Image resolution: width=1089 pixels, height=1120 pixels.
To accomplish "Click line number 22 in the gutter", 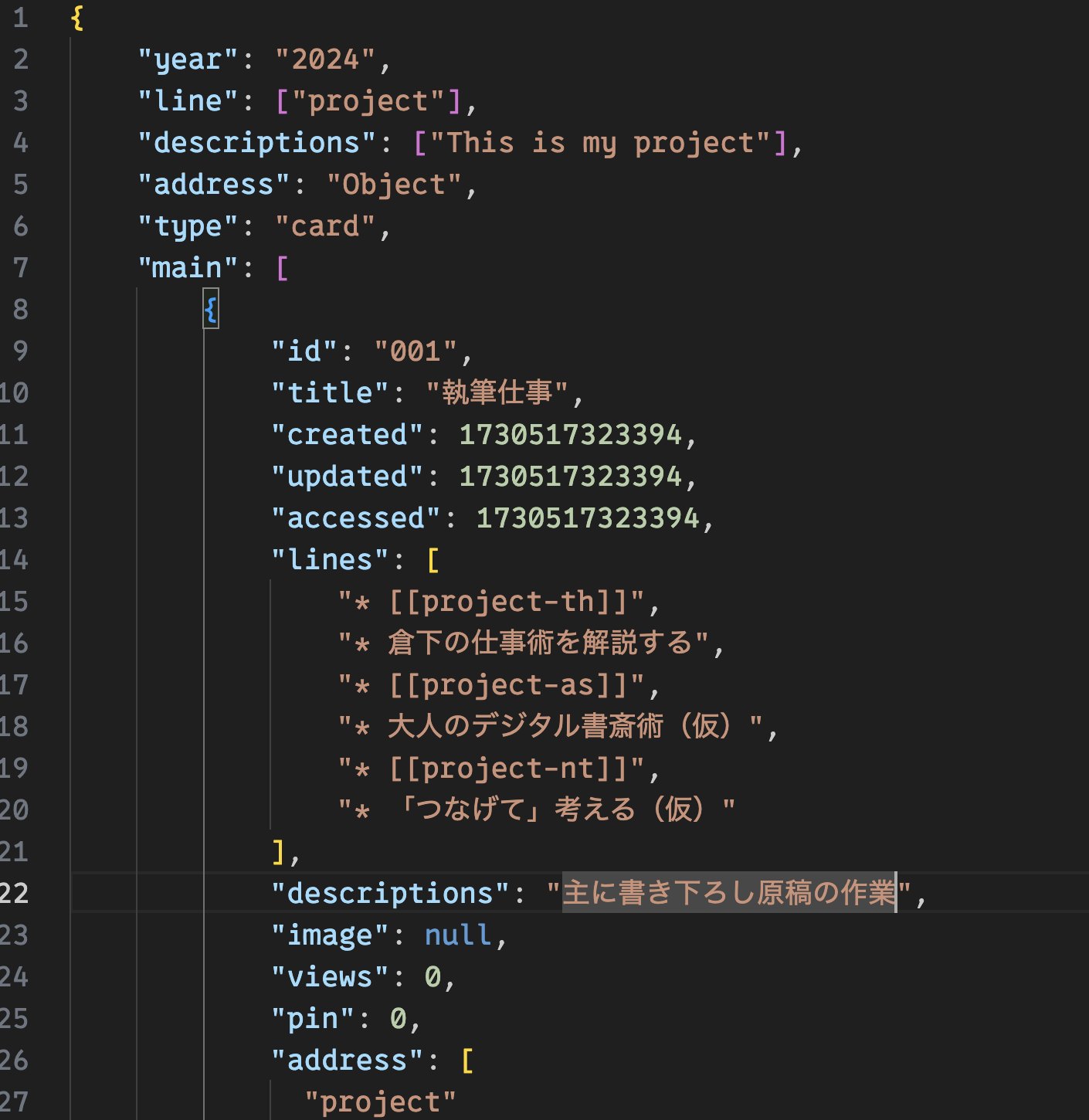I will 17,893.
